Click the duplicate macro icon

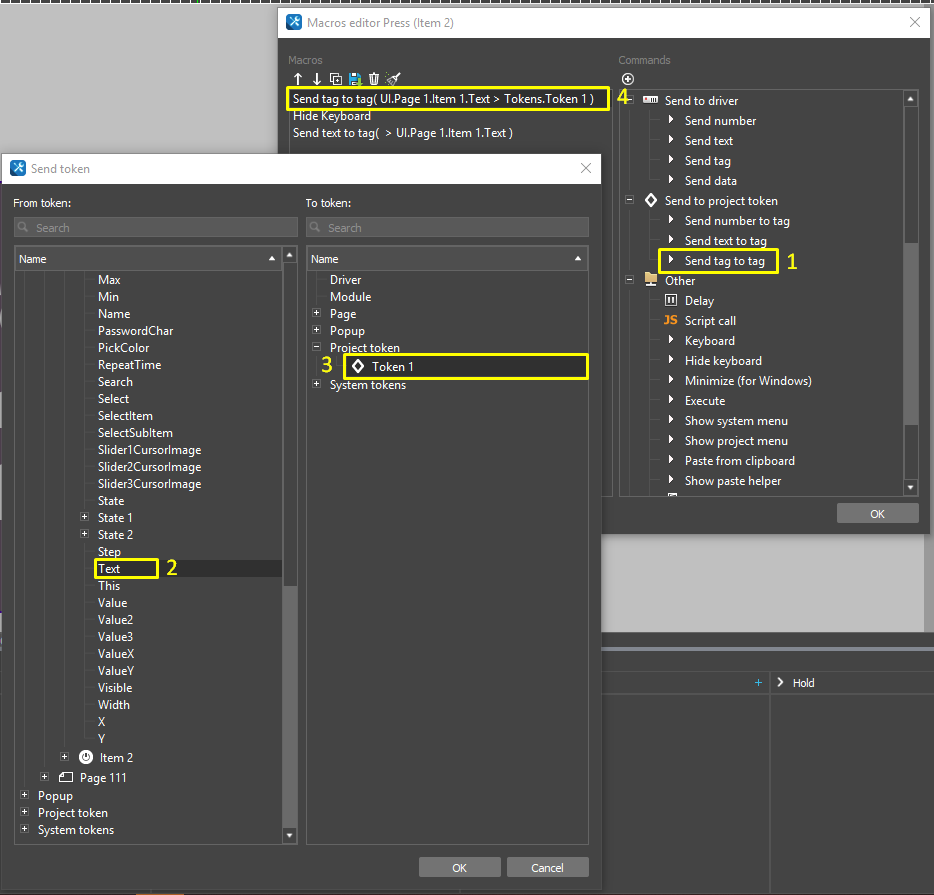[336, 79]
